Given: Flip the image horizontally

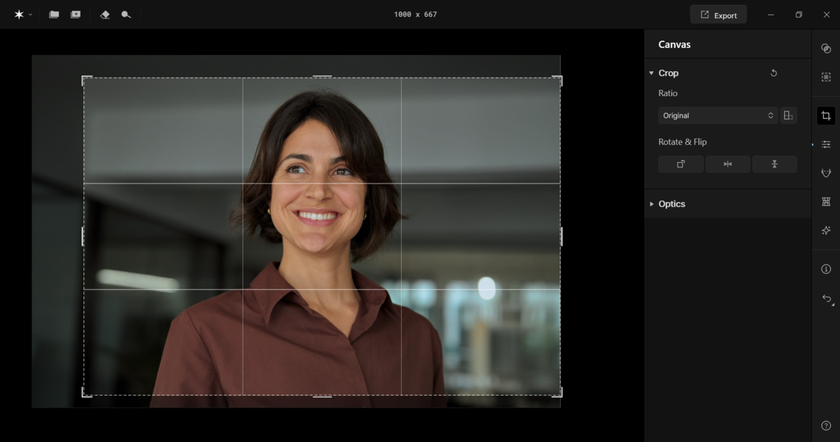Looking at the screenshot, I should point(727,164).
